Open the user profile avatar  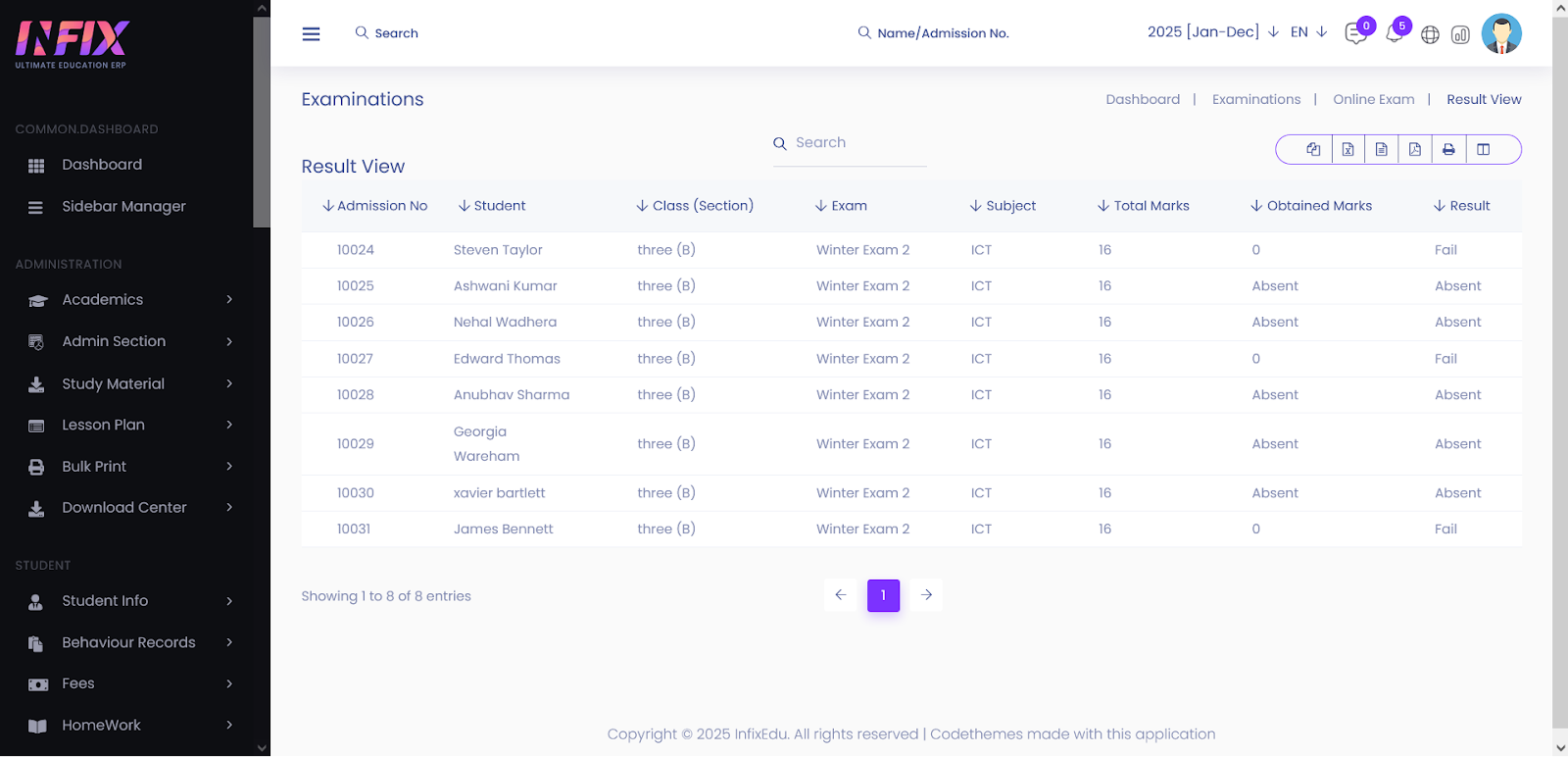(x=1500, y=33)
